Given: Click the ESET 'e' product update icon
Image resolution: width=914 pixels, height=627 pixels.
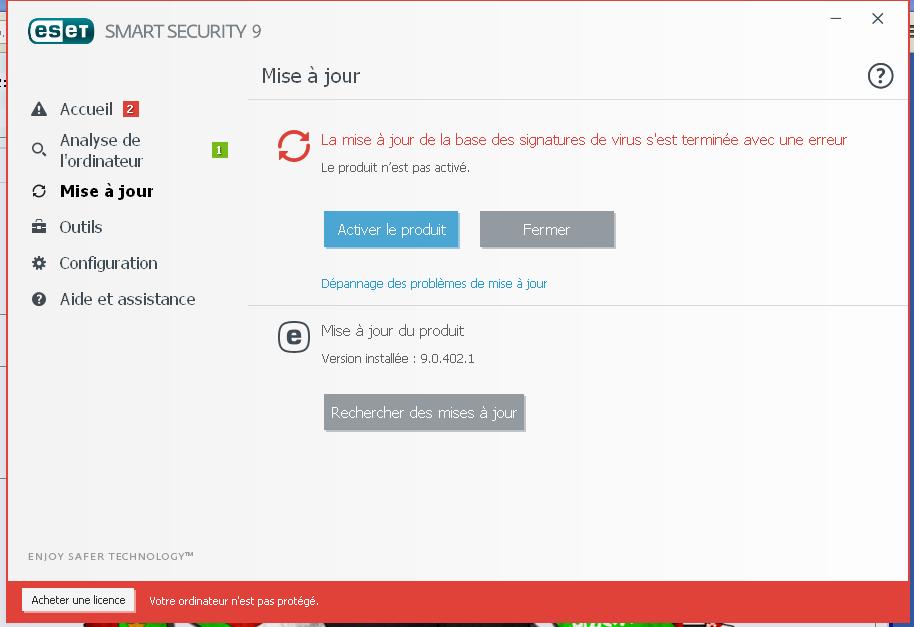Looking at the screenshot, I should tap(294, 337).
